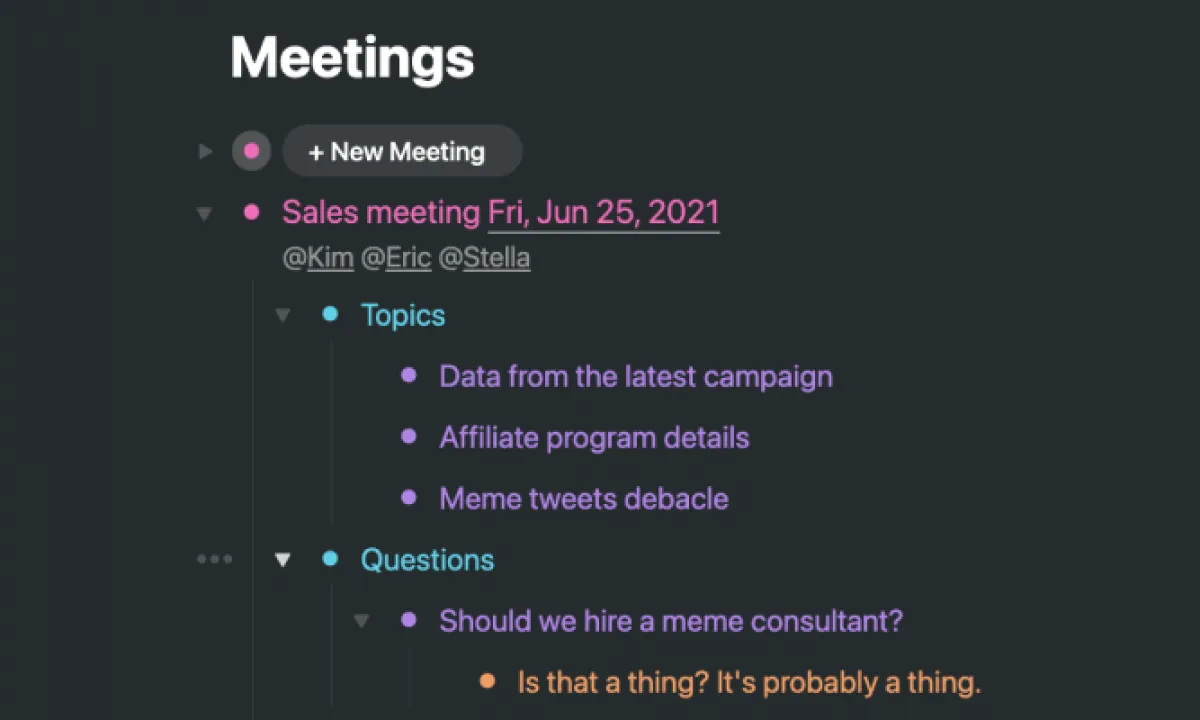Image resolution: width=1200 pixels, height=720 pixels.
Task: Collapse the Questions section
Action: coord(283,560)
